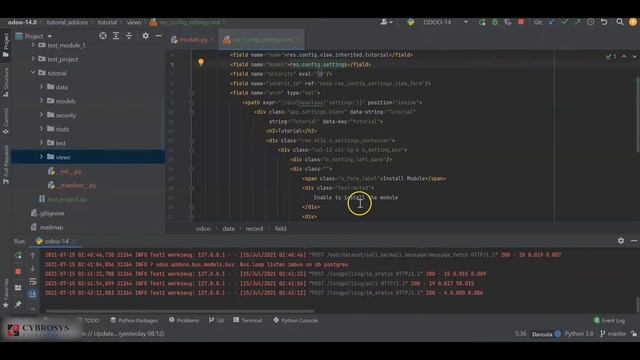Open the Pull Requests tool window stripe
Image resolution: width=640 pixels, height=360 pixels.
pyautogui.click(x=6, y=164)
